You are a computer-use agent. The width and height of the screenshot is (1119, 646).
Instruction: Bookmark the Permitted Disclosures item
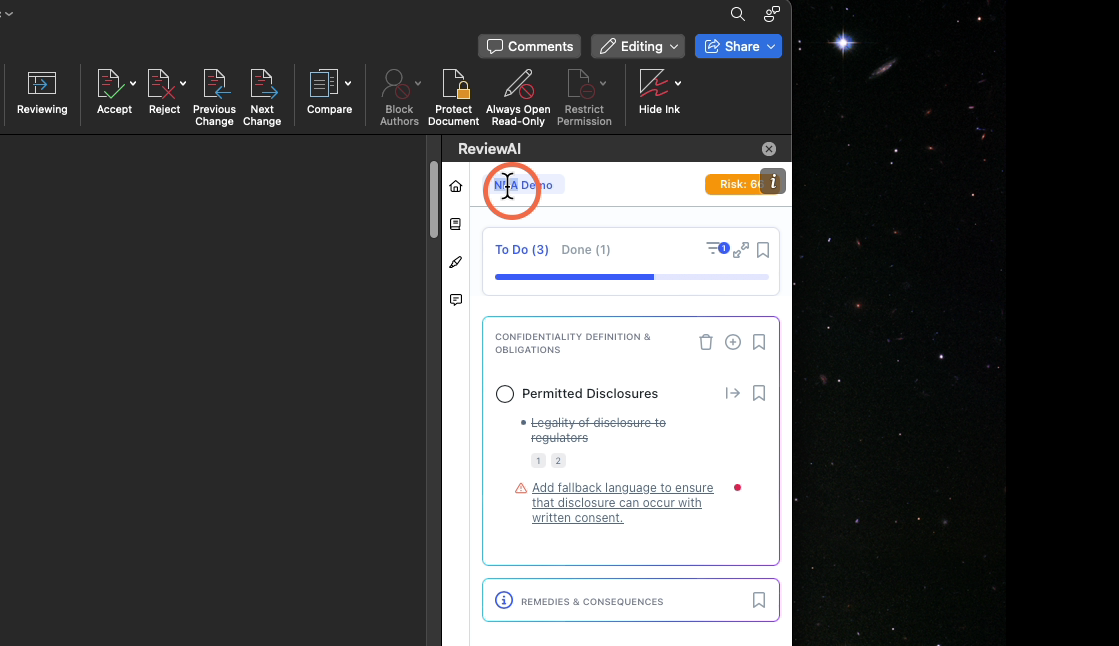click(x=759, y=393)
